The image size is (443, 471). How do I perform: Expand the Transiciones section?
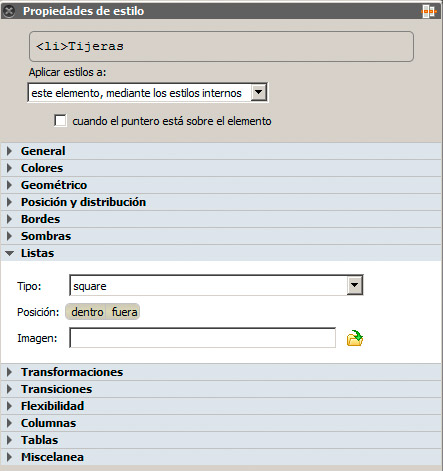click(x=221, y=389)
